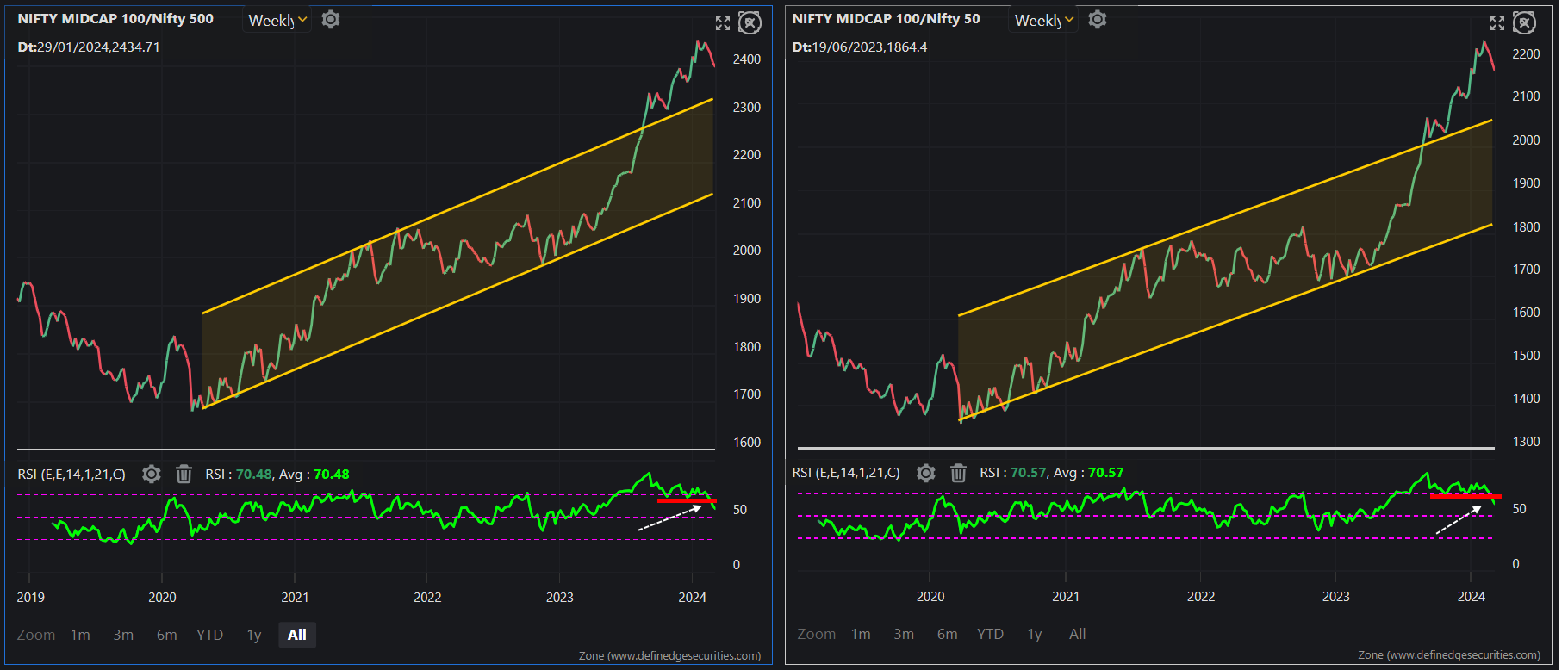Select YTD zoom in left chart
Viewport: 1568px width, 670px height.
209,635
